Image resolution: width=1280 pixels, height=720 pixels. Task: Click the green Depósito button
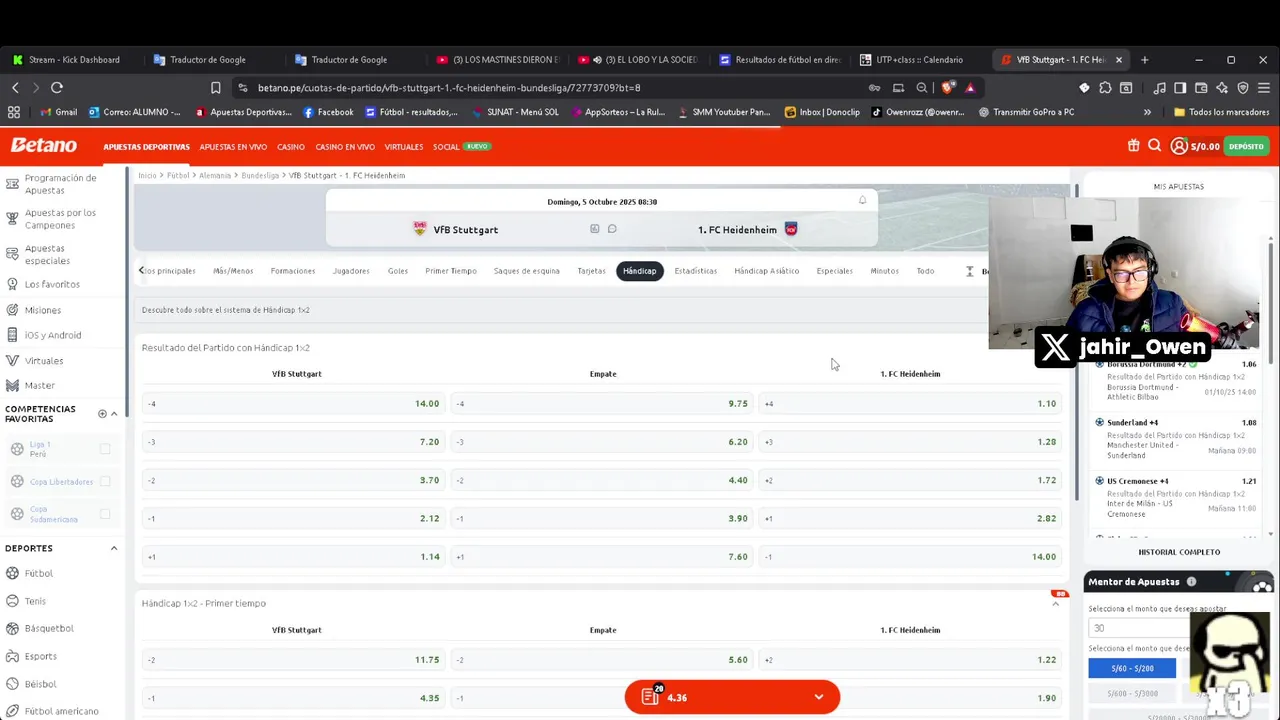[x=1246, y=146]
